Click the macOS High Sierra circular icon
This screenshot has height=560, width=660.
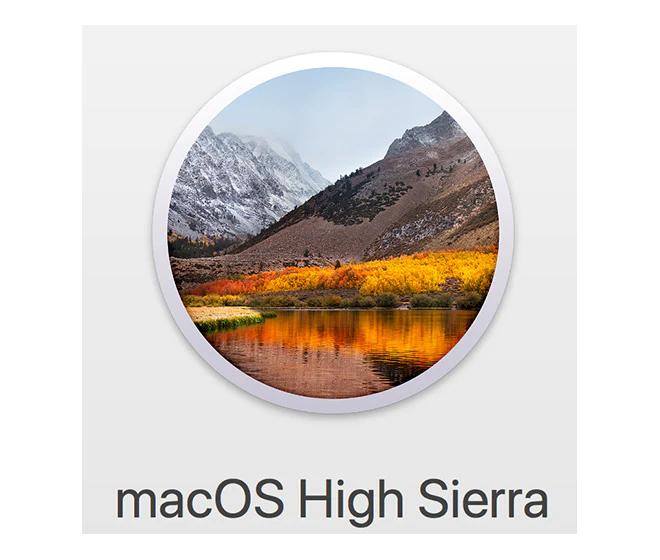(x=333, y=232)
